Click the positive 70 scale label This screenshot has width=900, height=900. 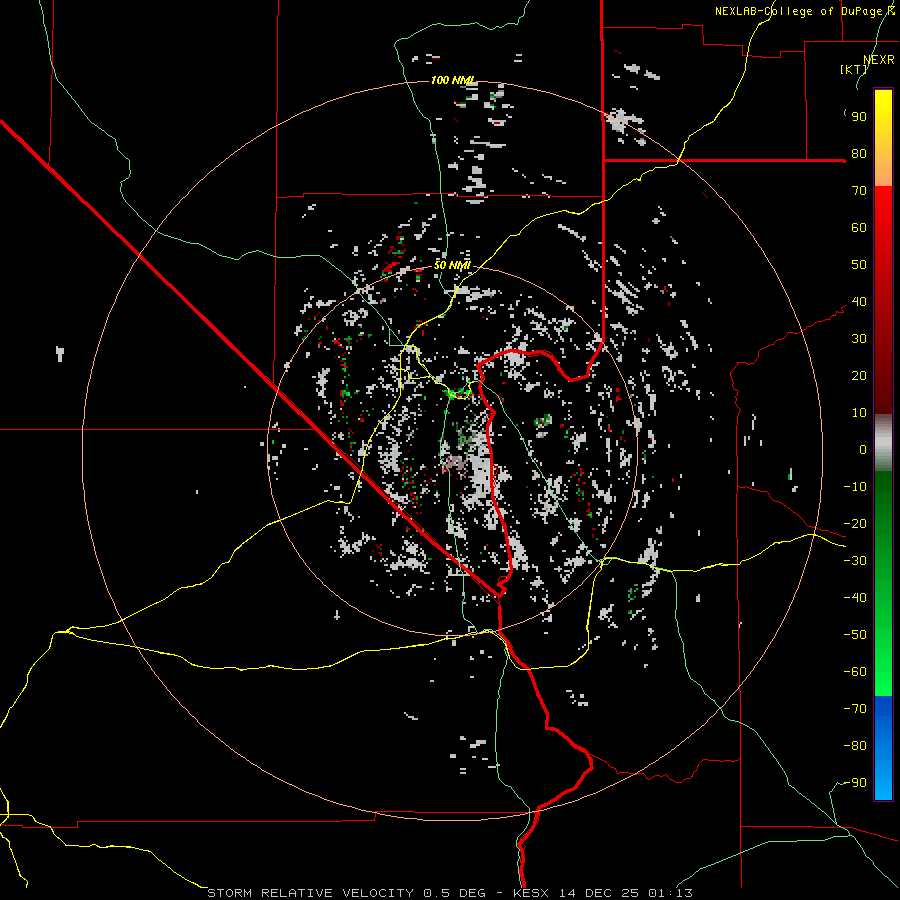(x=859, y=191)
